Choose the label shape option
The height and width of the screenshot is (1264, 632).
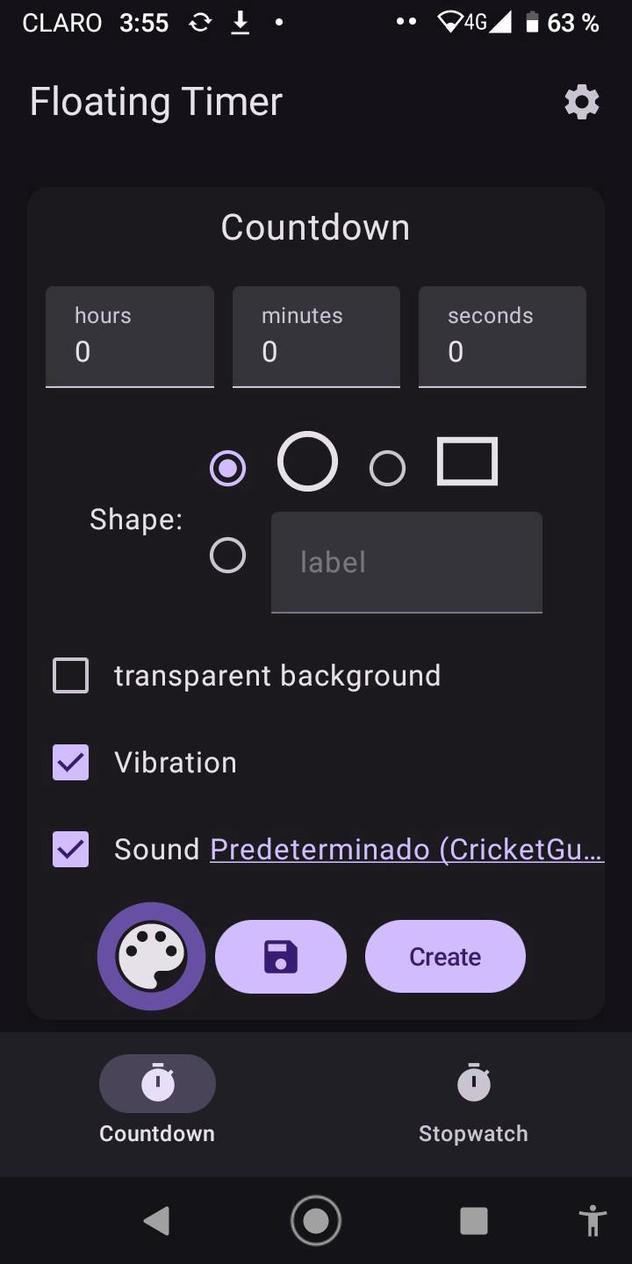pos(227,555)
